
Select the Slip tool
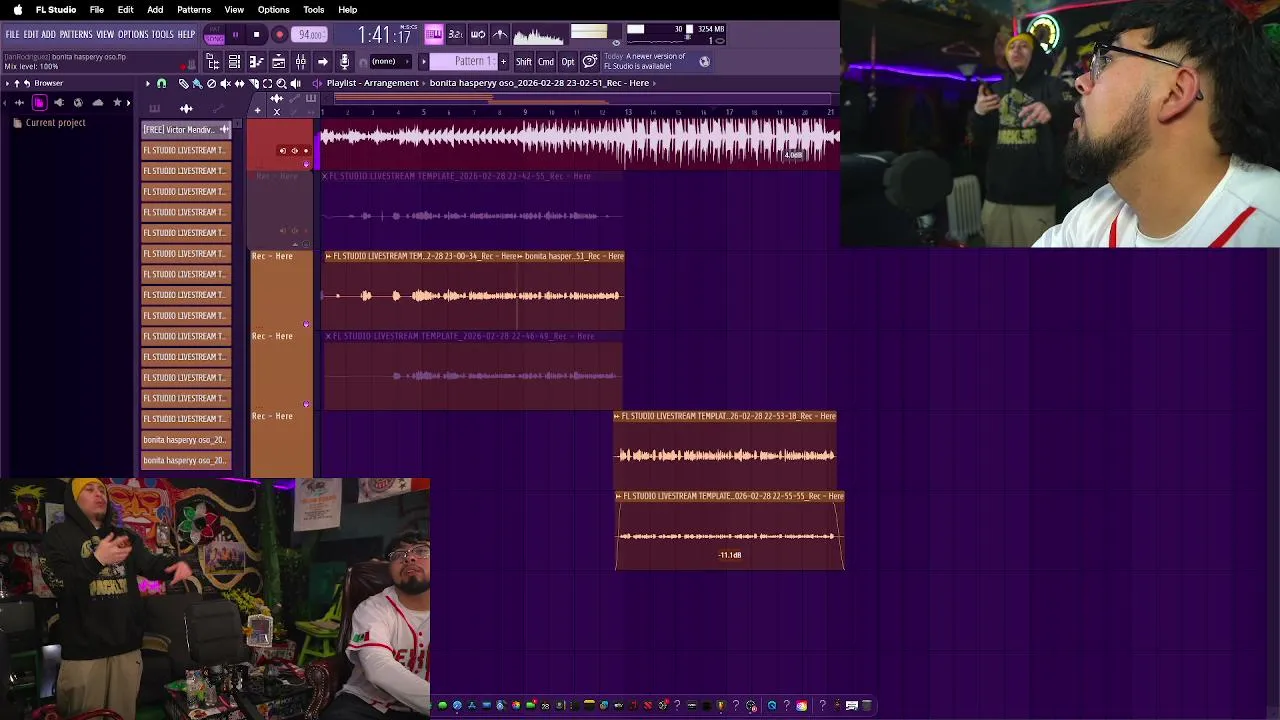(239, 83)
